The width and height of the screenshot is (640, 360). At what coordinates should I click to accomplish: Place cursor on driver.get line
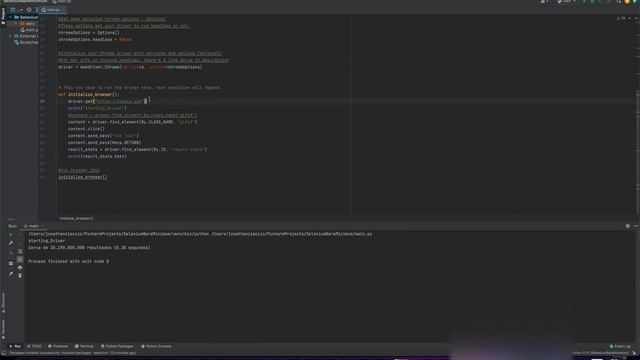(107, 101)
